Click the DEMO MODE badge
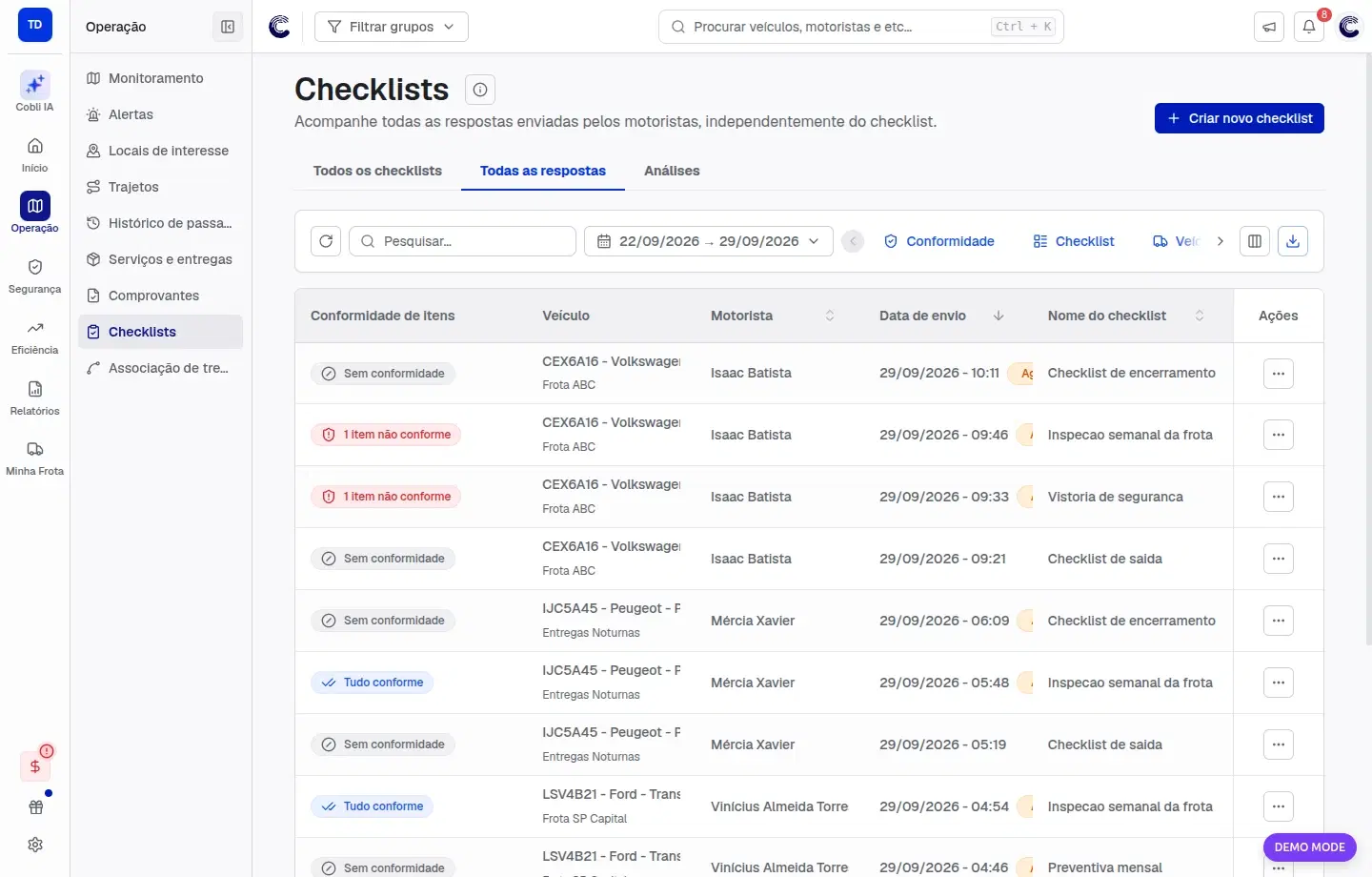The image size is (1372, 877). tap(1310, 846)
